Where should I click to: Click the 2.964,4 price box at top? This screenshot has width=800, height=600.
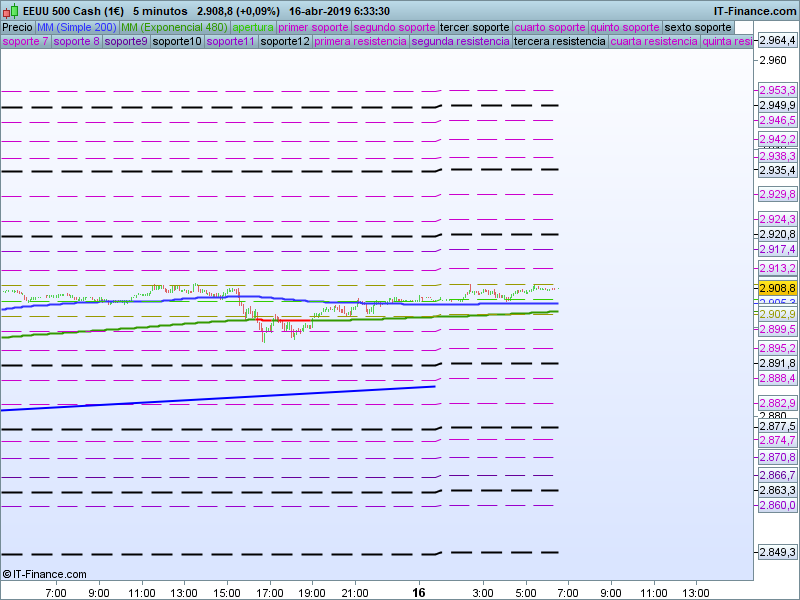[777, 41]
